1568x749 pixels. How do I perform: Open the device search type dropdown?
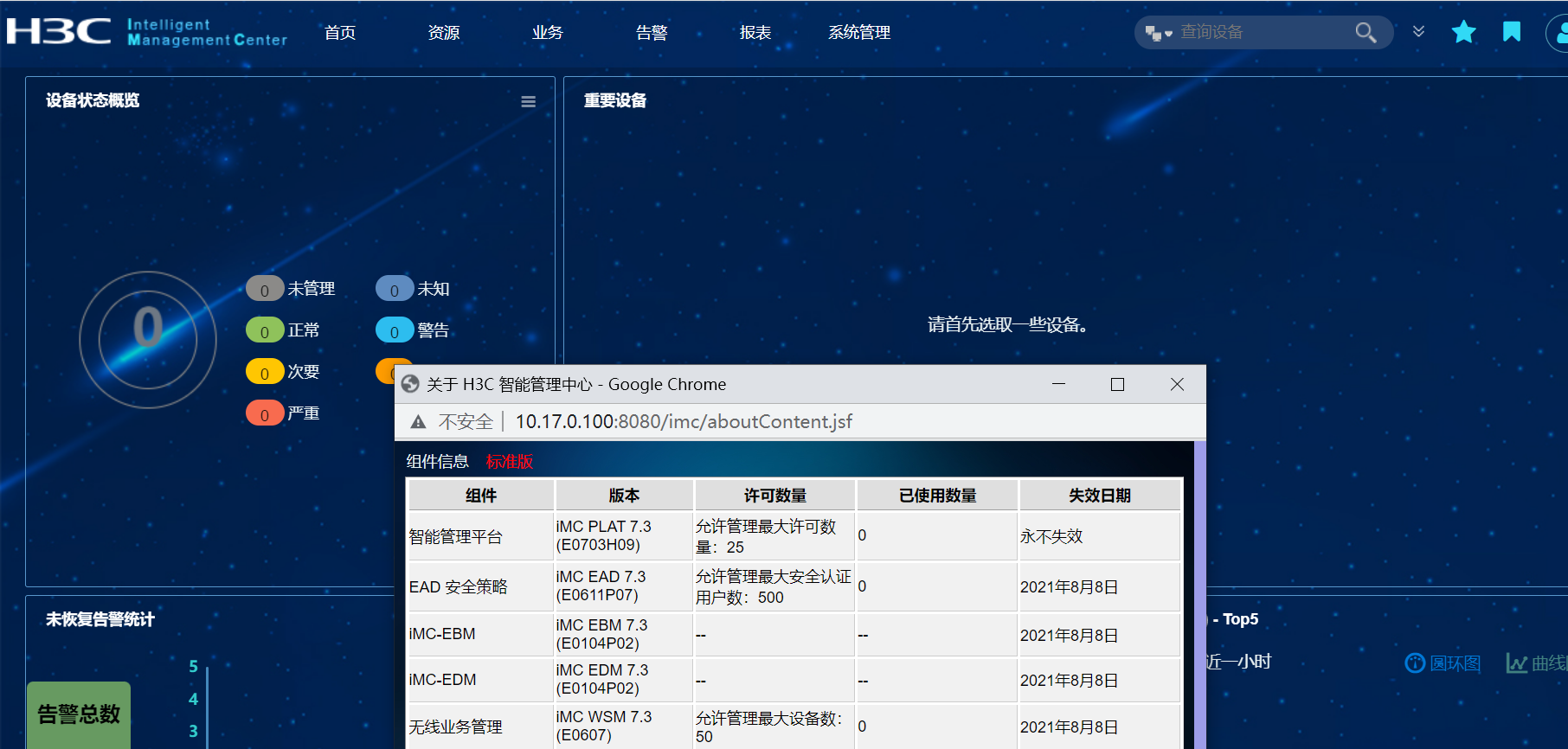pos(1158,33)
